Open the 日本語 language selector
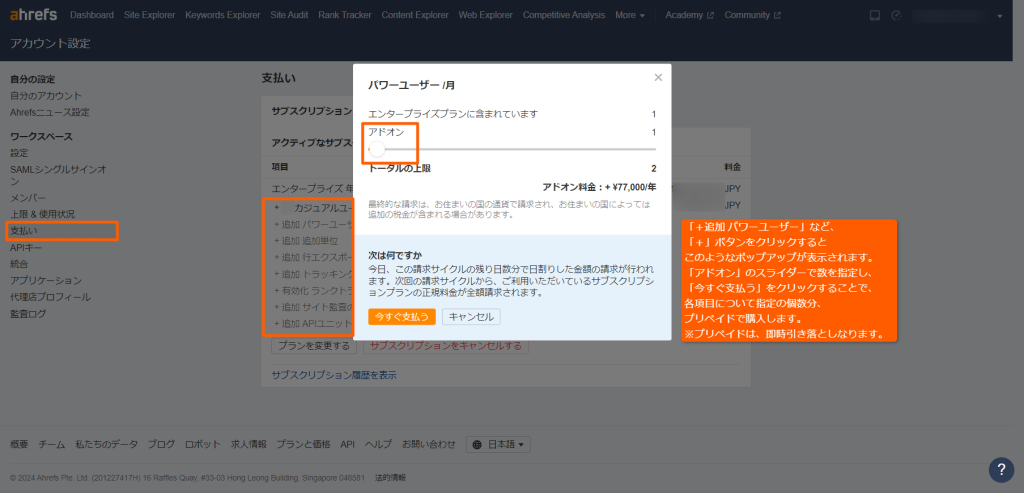The height and width of the screenshot is (493, 1024). [x=498, y=445]
